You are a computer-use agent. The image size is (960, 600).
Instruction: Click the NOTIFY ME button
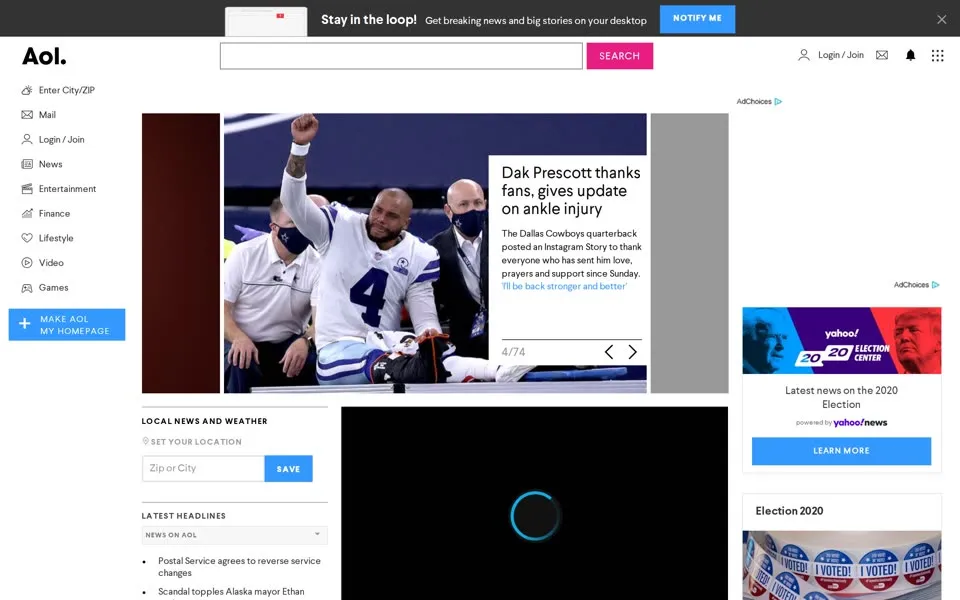(697, 18)
